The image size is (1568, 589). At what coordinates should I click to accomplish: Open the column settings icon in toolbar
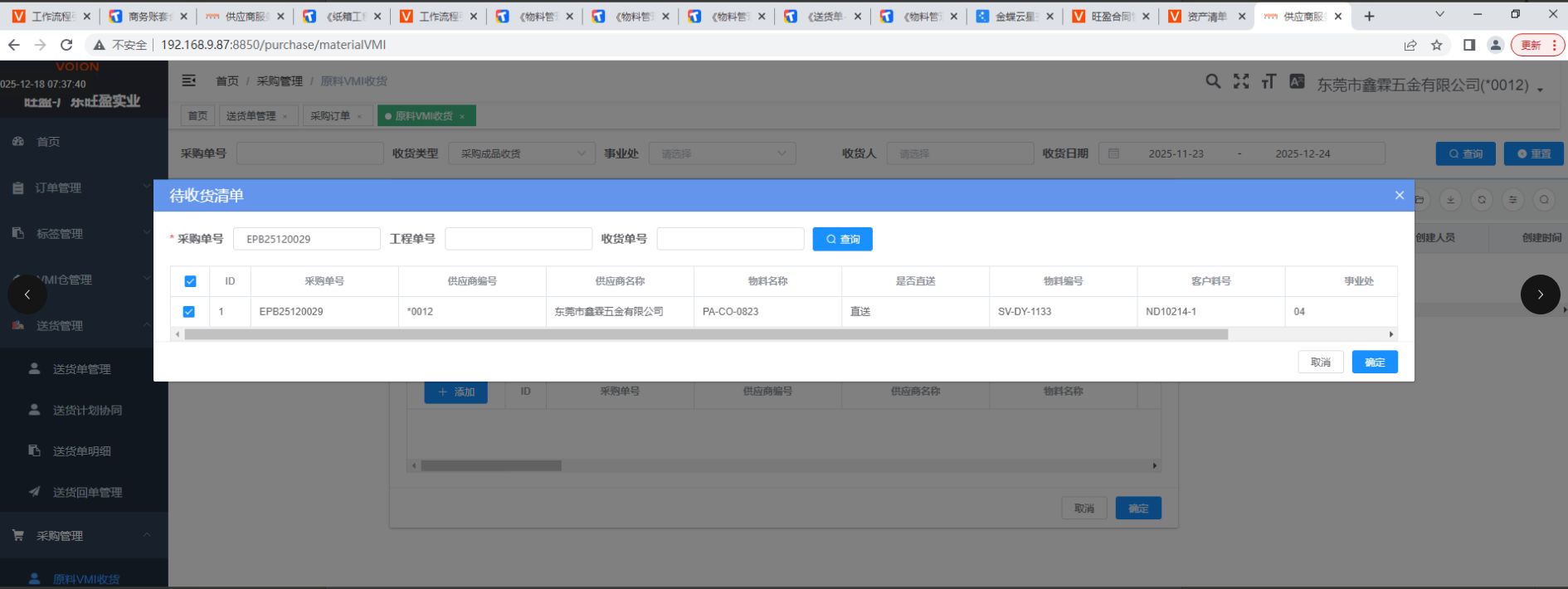click(x=1513, y=200)
